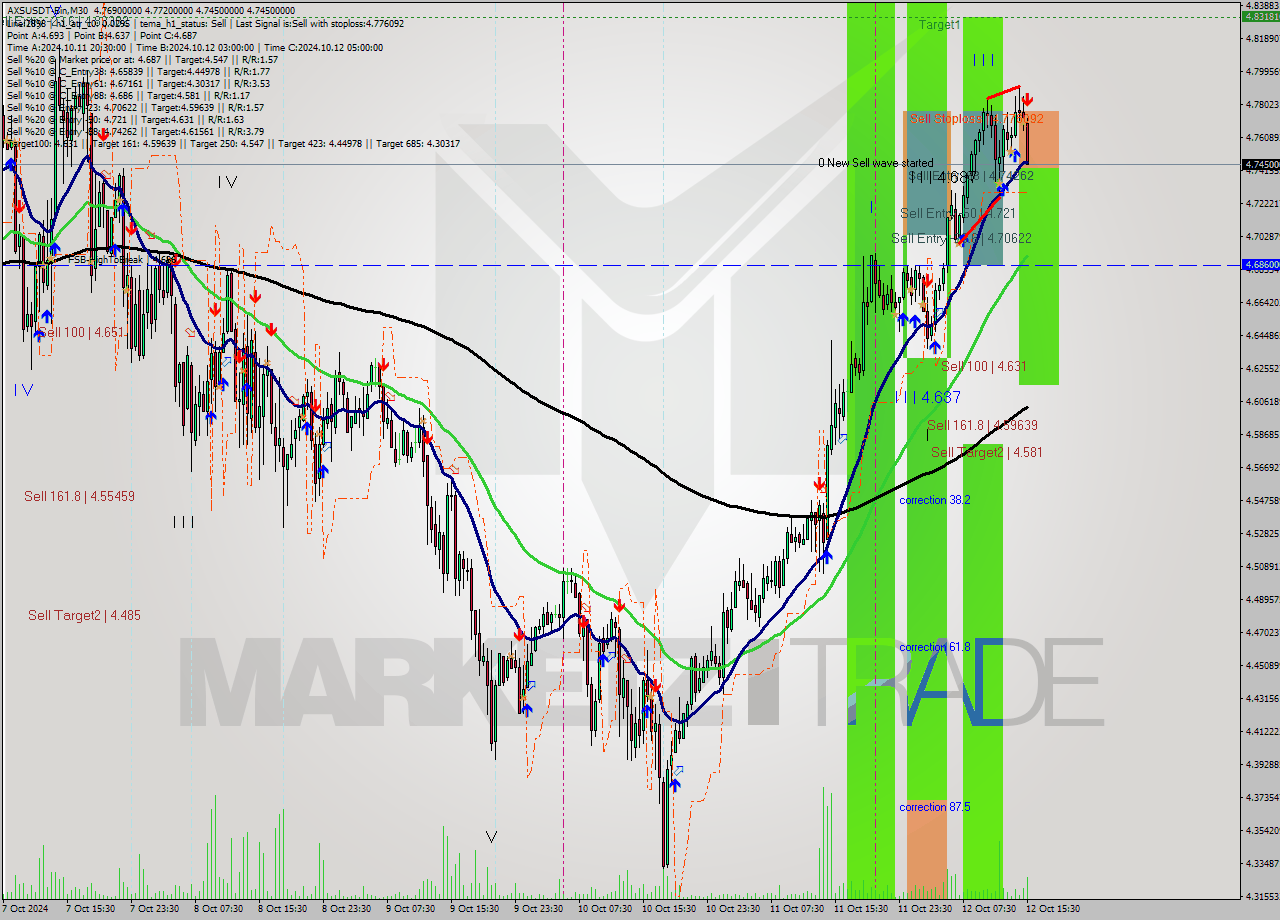Click the '10 Oct 15:30' time axis label

(669, 909)
